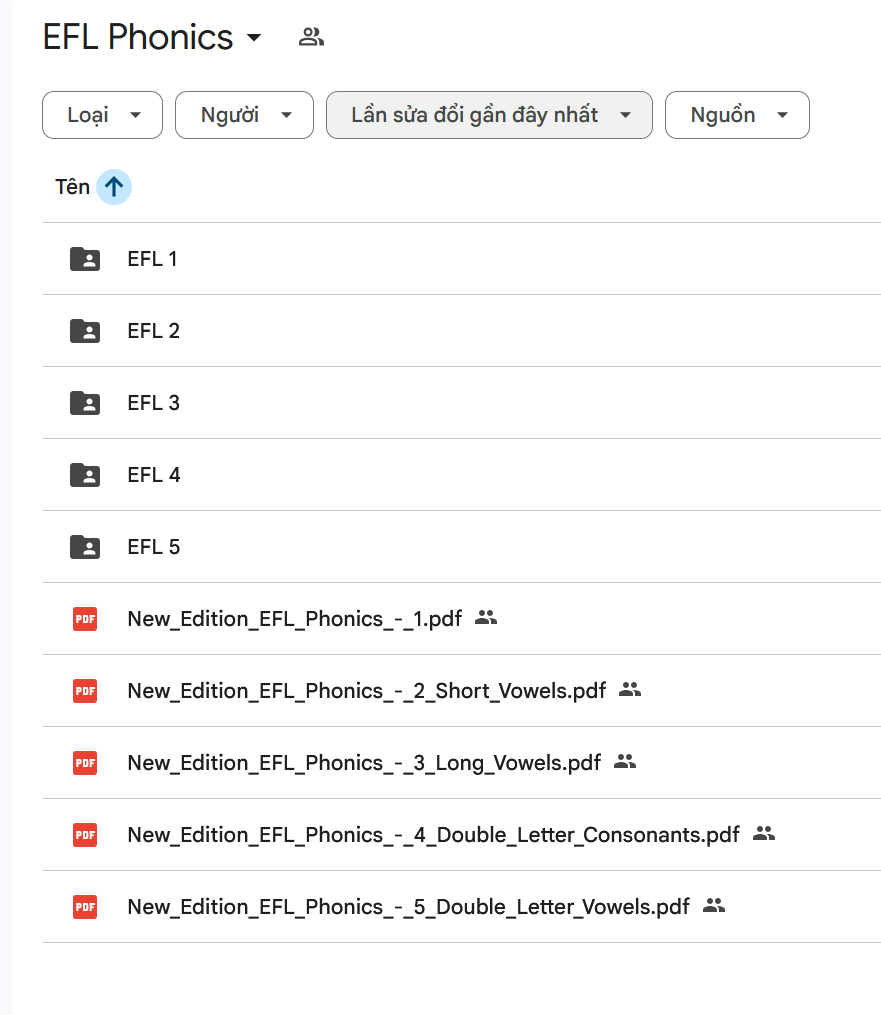The width and height of the screenshot is (881, 1015).
Task: Click the PDF icon for the Short_Vowels file
Action: [85, 691]
